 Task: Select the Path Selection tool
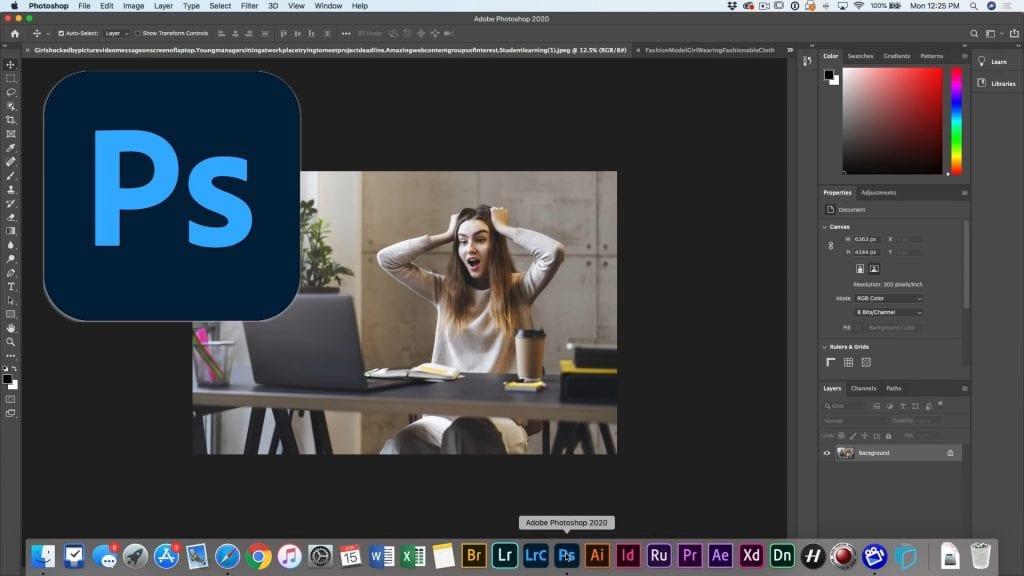(10, 301)
